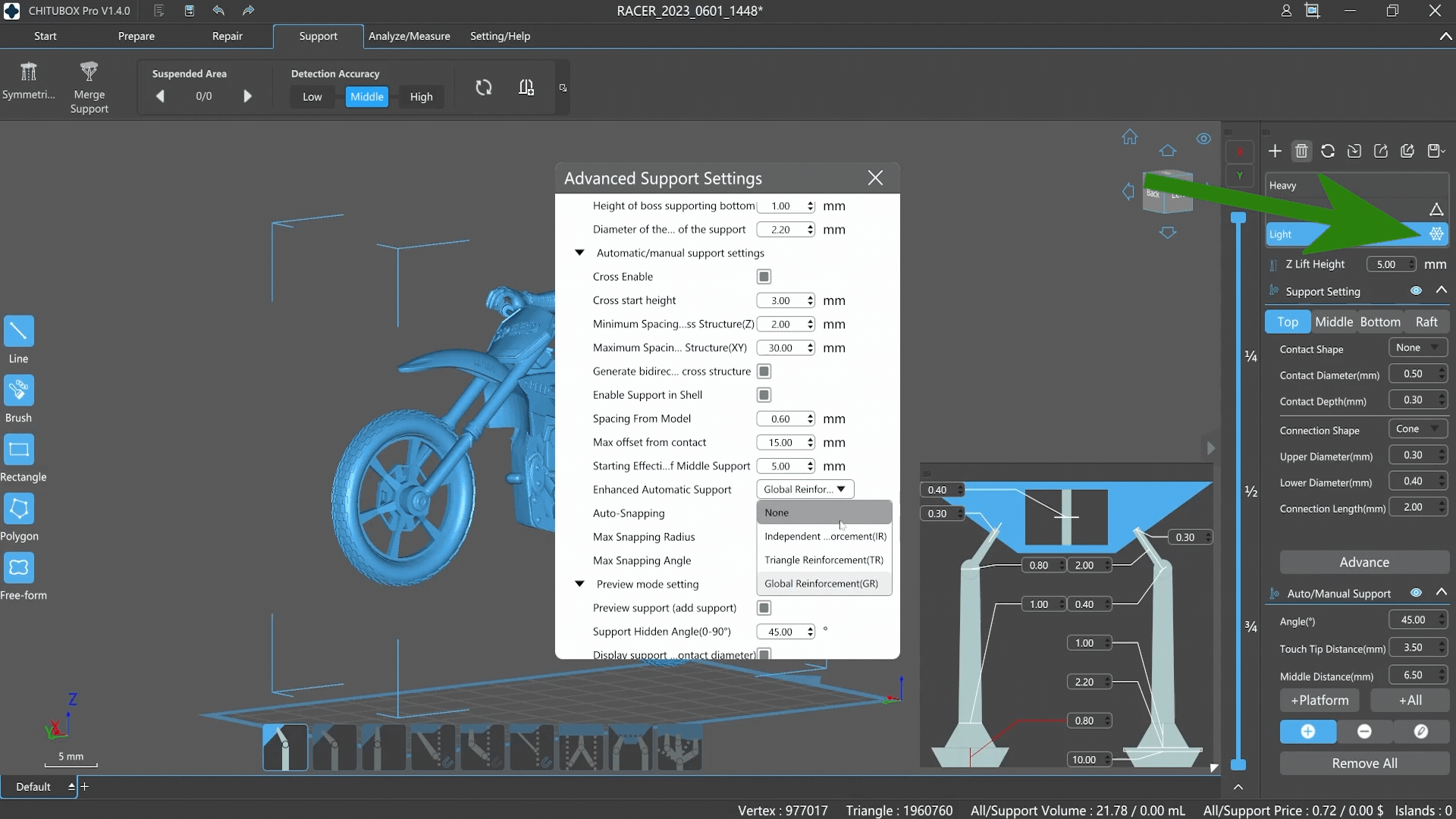Open Contact Shape dropdown

tap(1418, 347)
